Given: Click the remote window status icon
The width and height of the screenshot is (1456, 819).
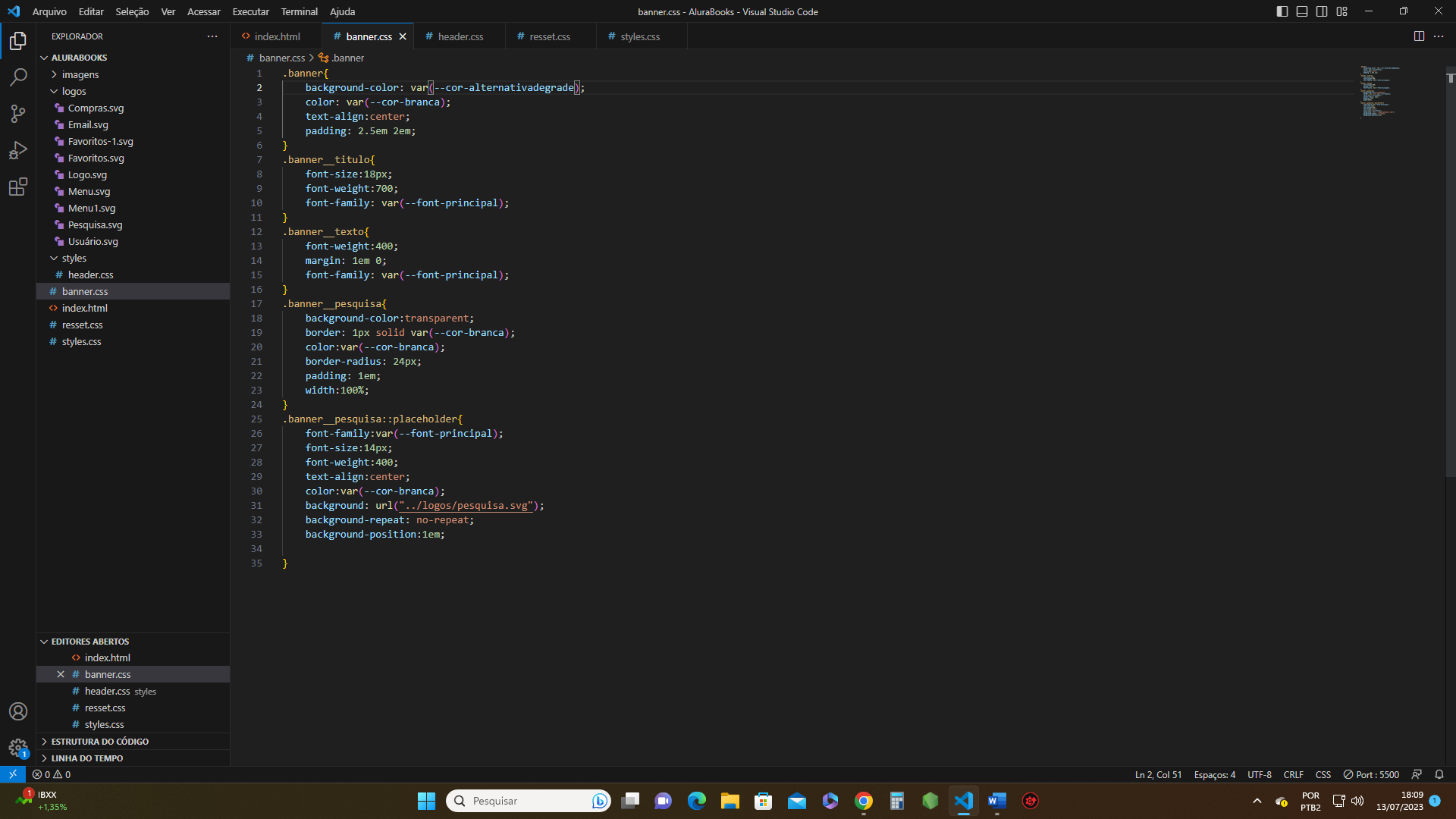Looking at the screenshot, I should [13, 774].
